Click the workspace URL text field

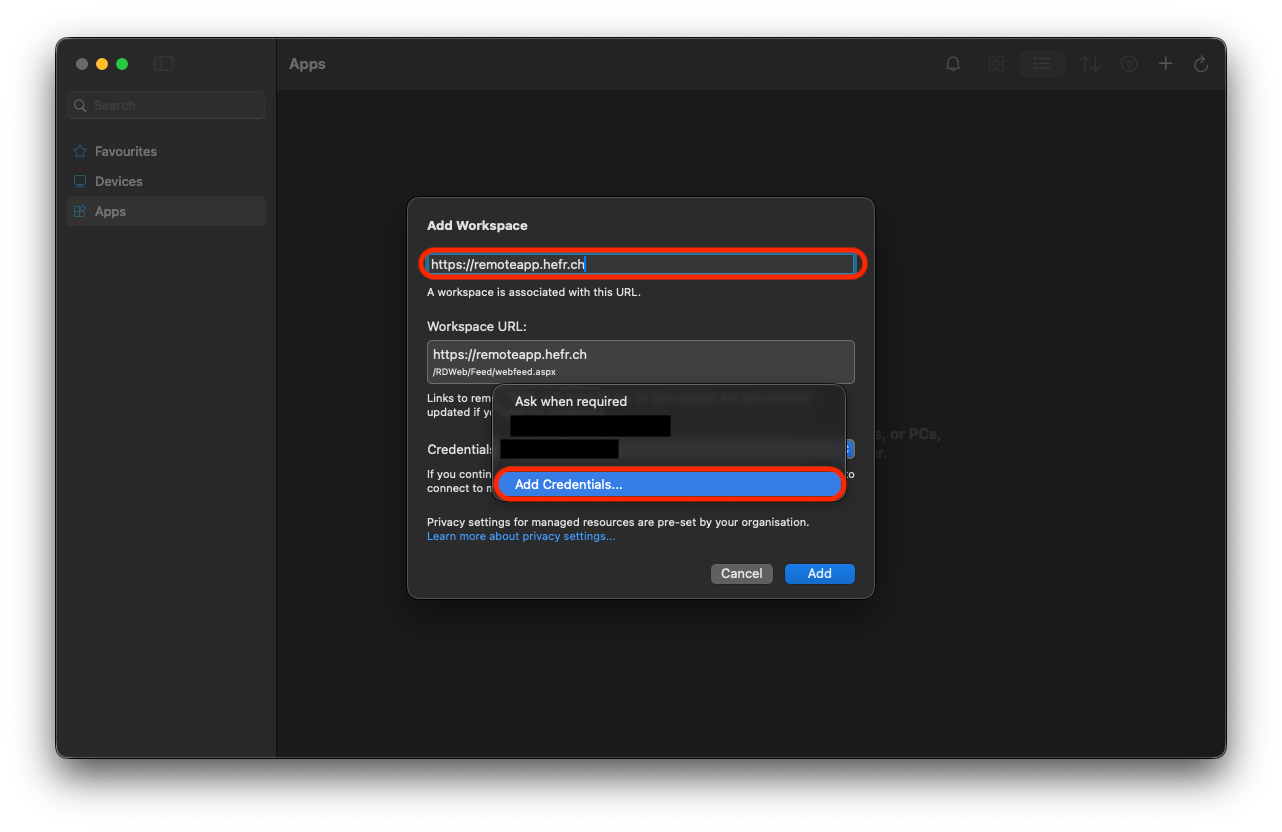coord(640,264)
